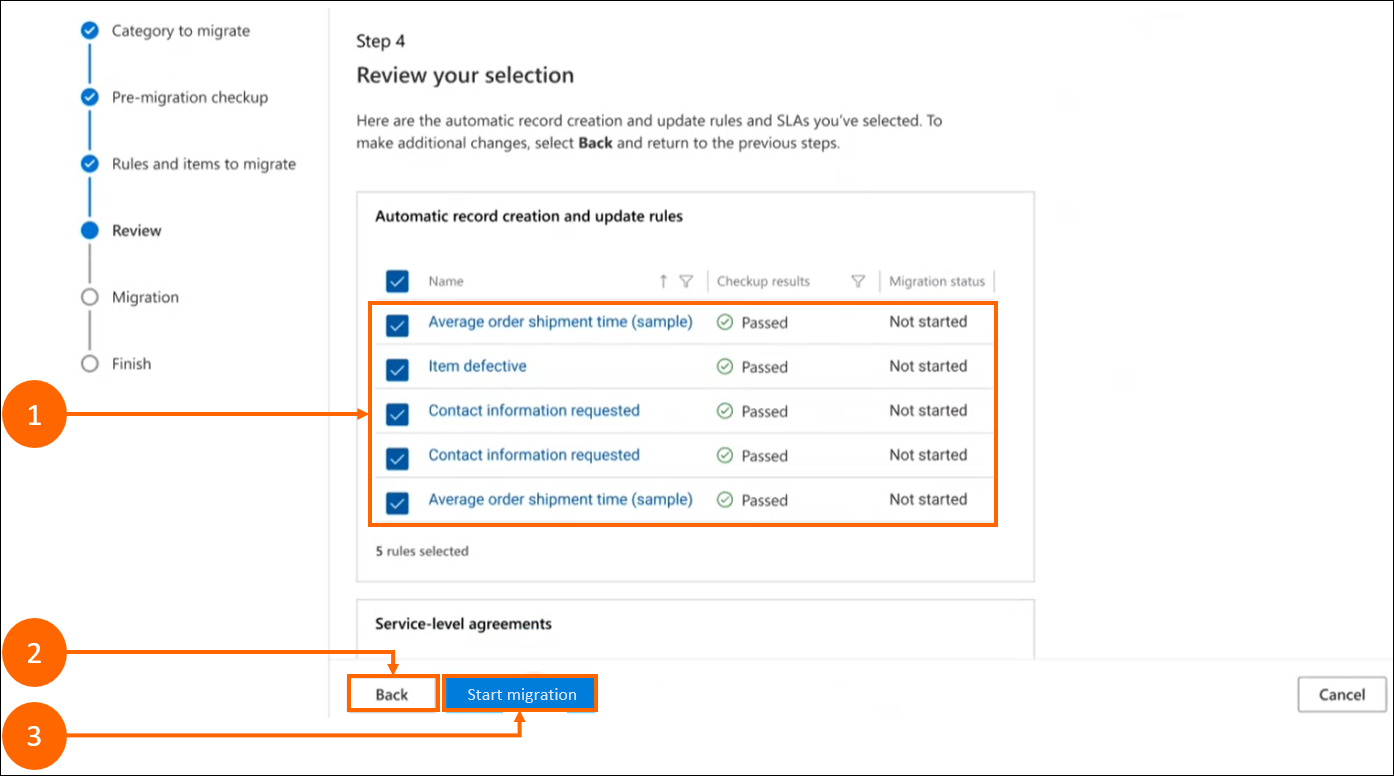Click the Start migration button
This screenshot has width=1394, height=776.
click(521, 694)
